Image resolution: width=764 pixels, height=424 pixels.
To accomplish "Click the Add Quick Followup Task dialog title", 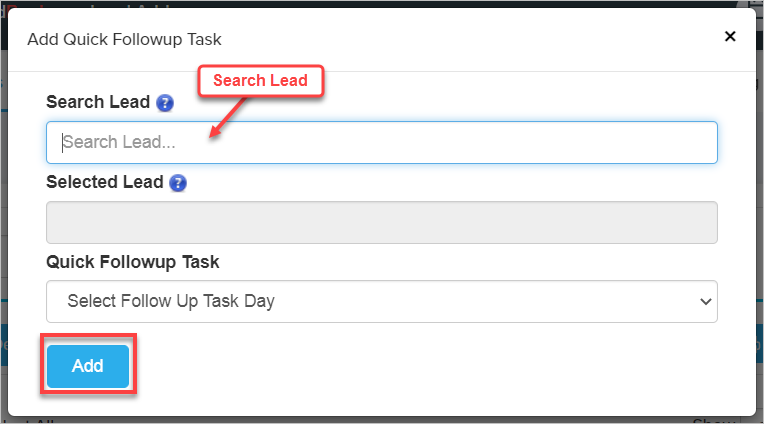I will [124, 40].
